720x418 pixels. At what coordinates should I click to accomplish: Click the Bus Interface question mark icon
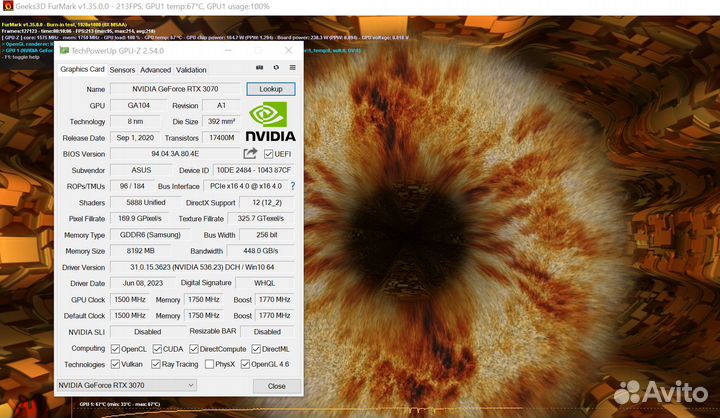pyautogui.click(x=292, y=186)
